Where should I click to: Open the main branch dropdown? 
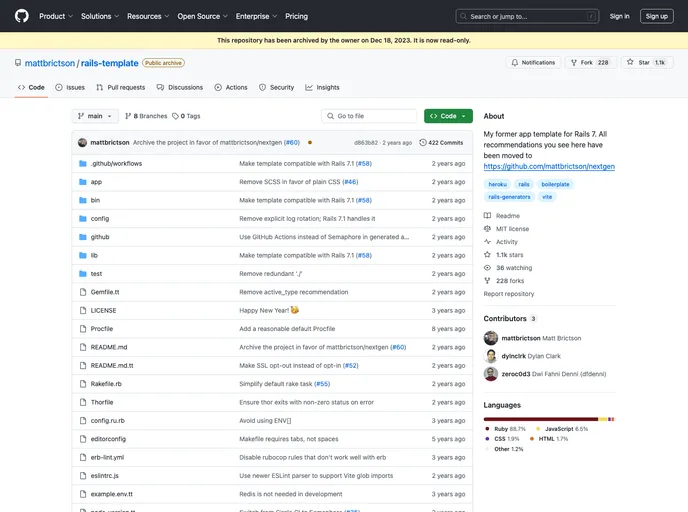pos(95,116)
